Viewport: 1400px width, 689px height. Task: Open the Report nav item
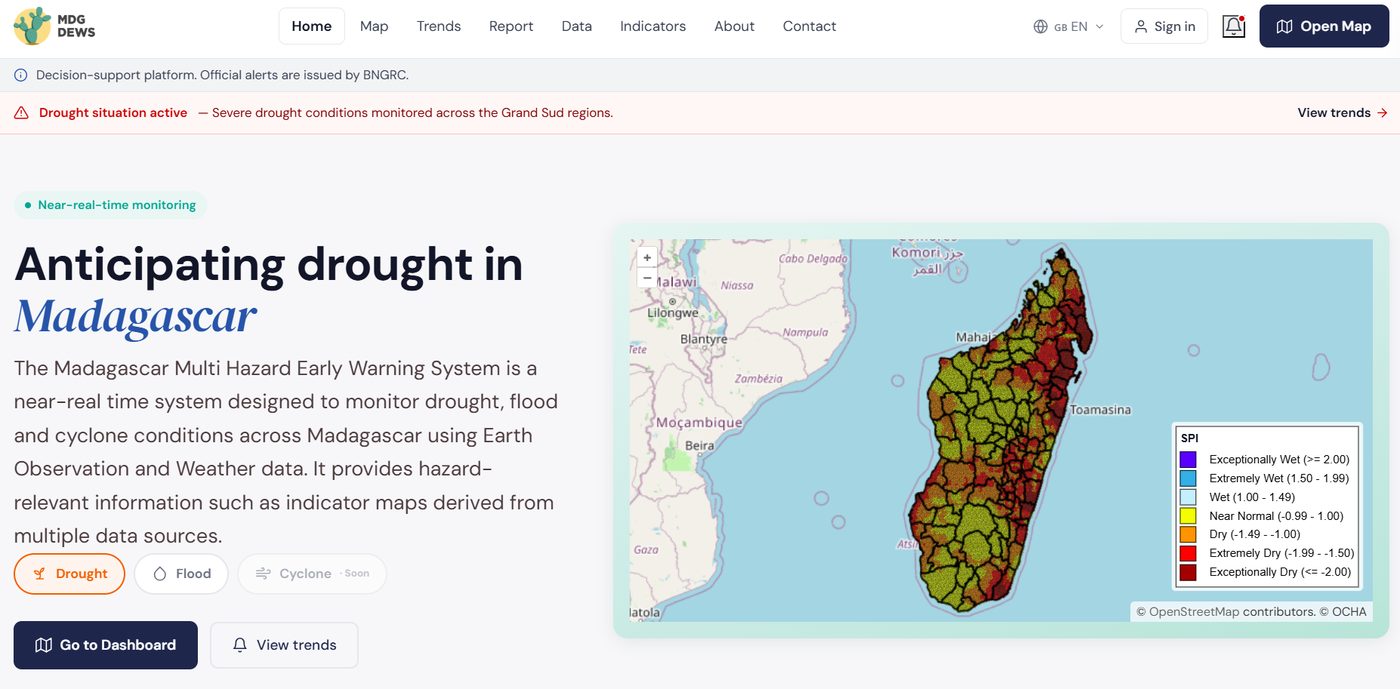(511, 26)
